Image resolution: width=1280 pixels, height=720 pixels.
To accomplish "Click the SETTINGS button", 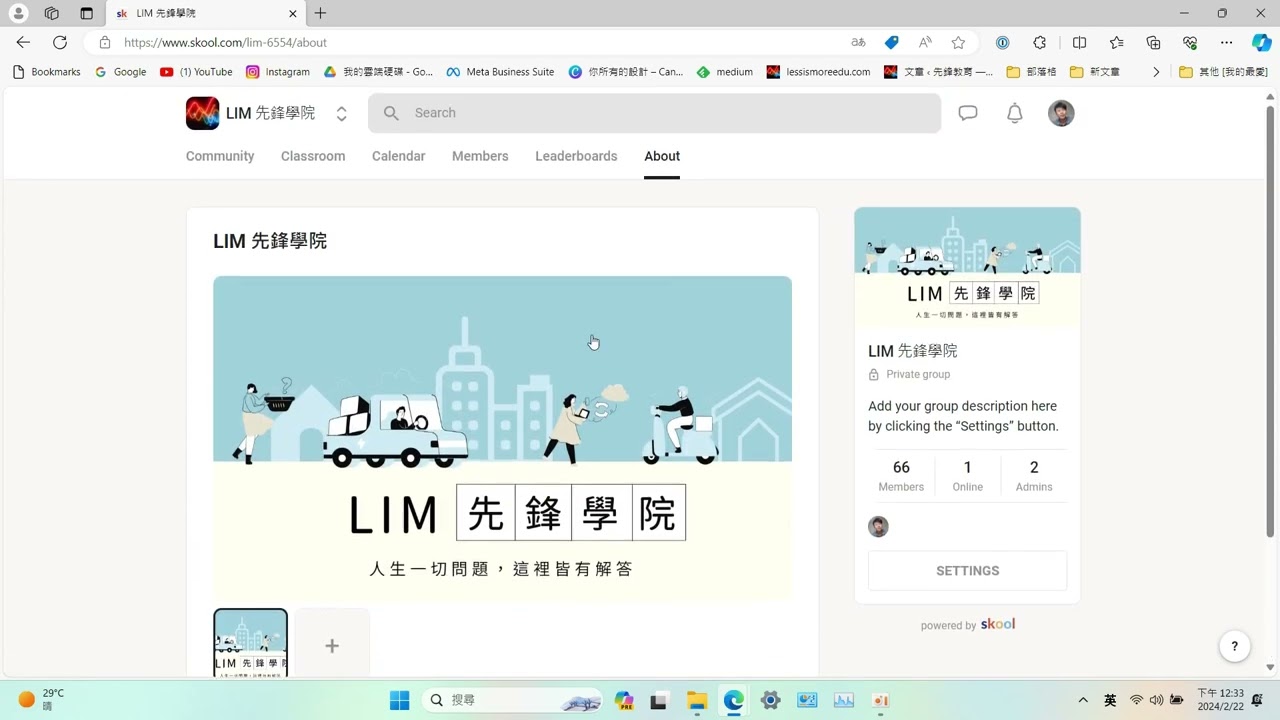I will (x=967, y=571).
